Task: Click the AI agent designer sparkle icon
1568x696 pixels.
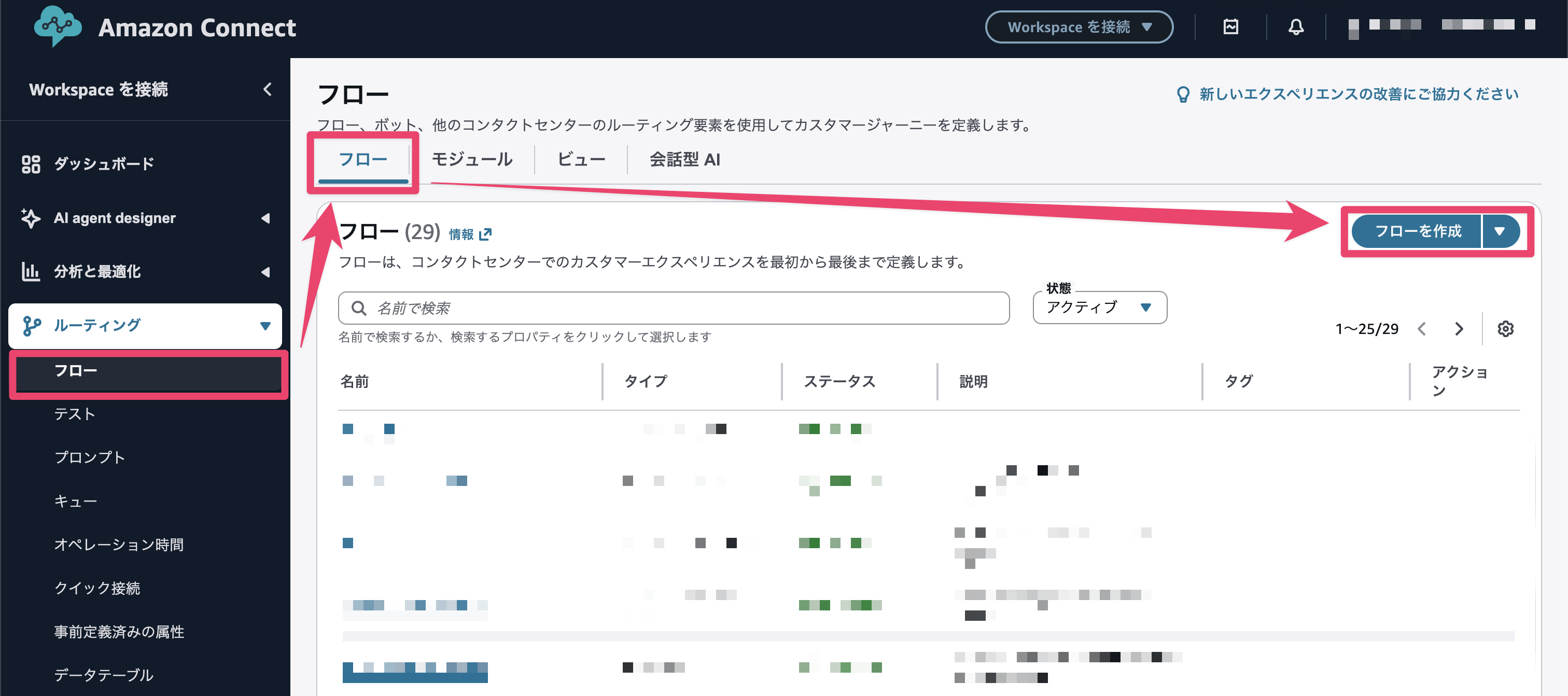Action: click(31, 218)
